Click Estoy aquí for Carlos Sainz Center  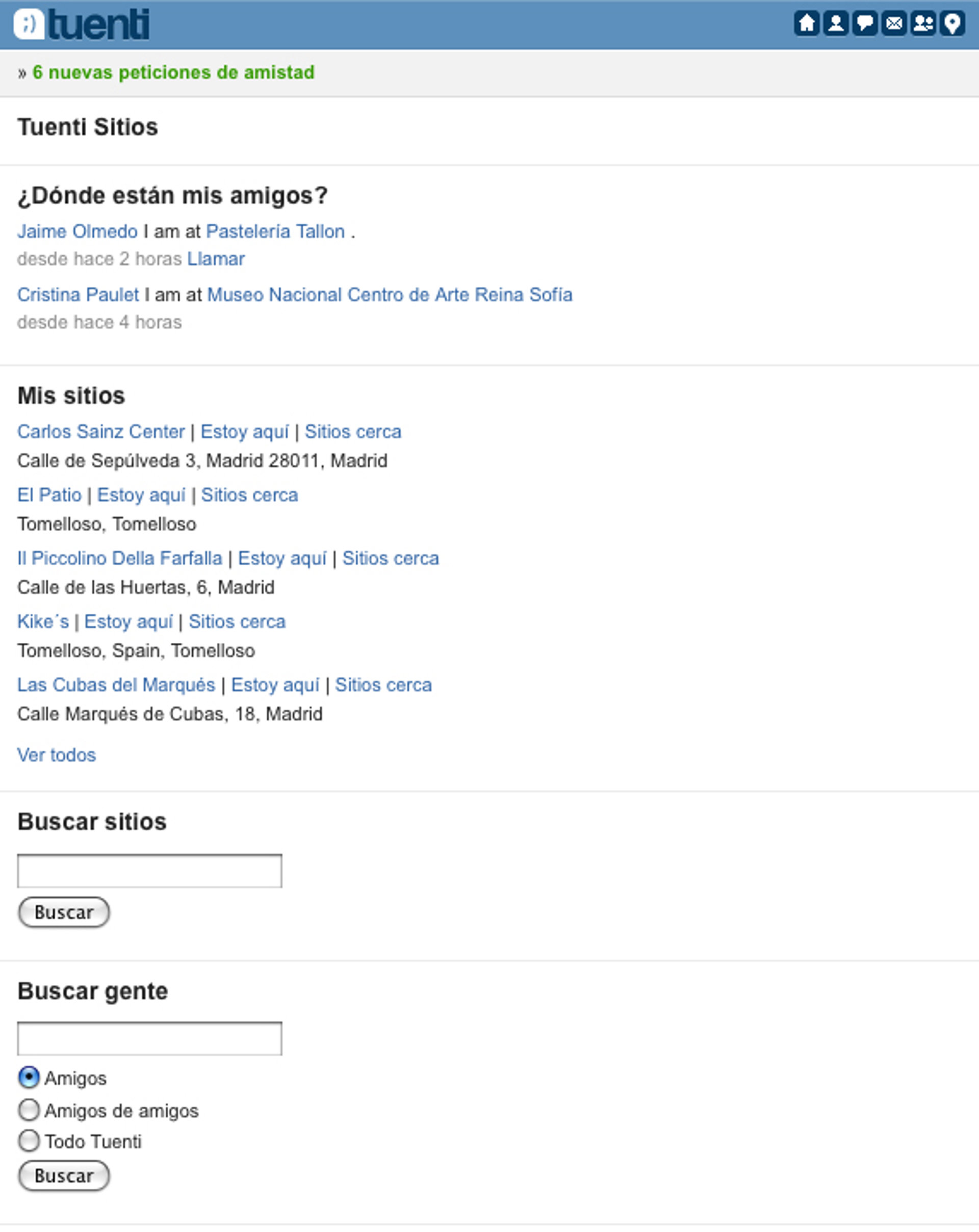[245, 432]
